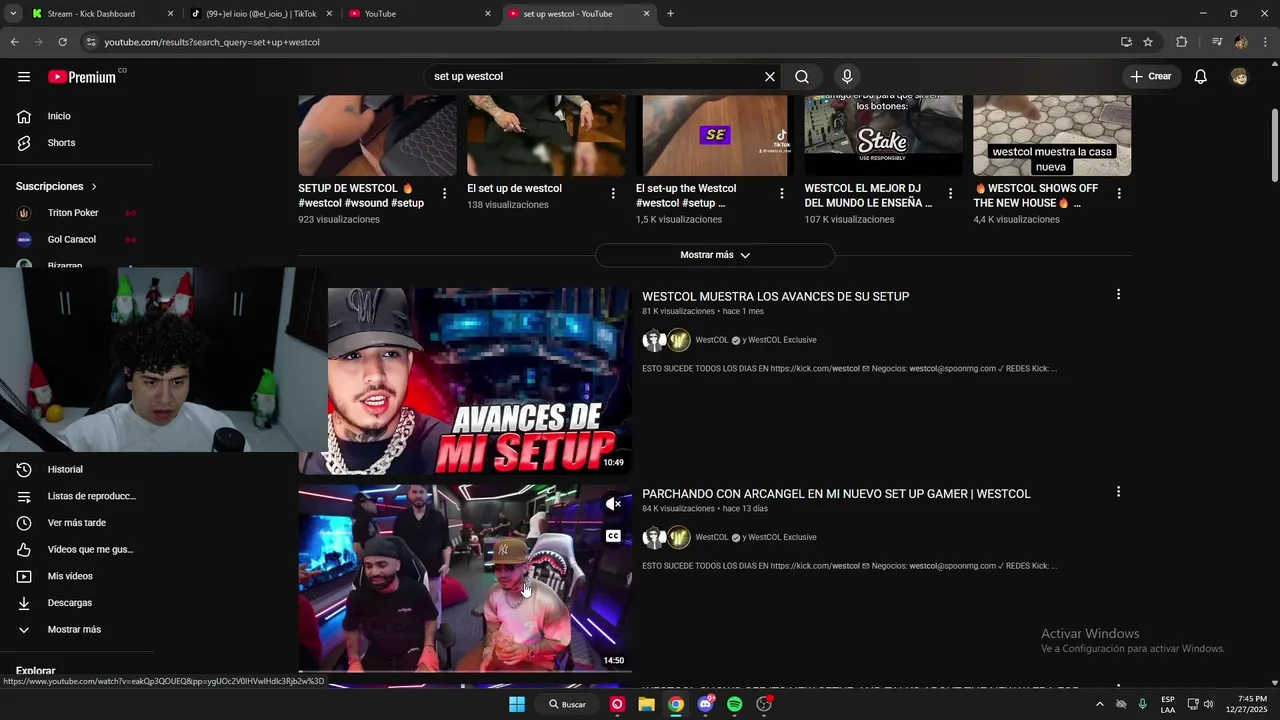
Task: Expand sidebar list with Mostrar más
Action: coord(76,630)
